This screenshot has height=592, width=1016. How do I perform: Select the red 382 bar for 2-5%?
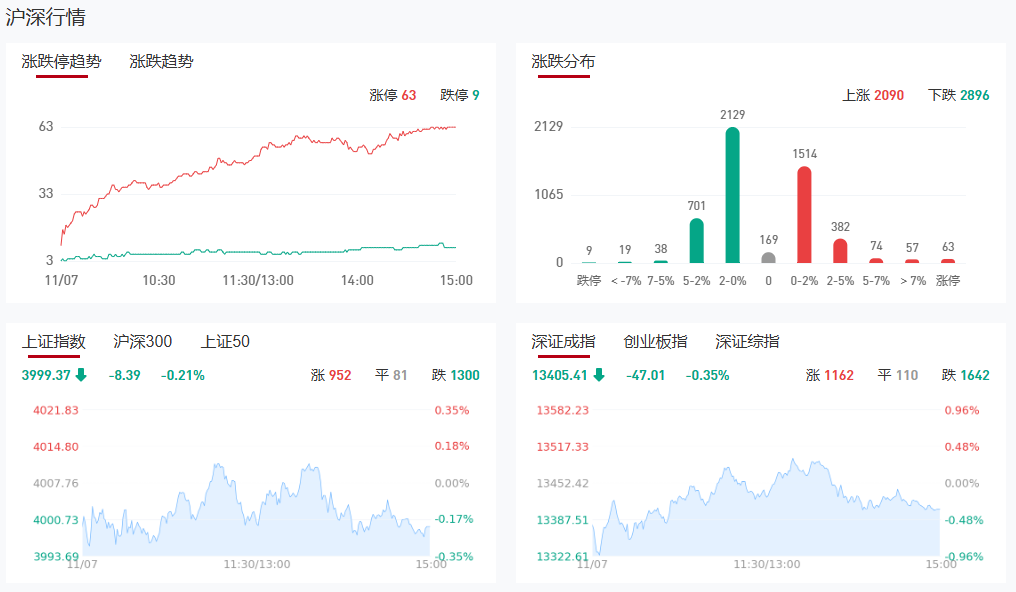pyautogui.click(x=840, y=250)
